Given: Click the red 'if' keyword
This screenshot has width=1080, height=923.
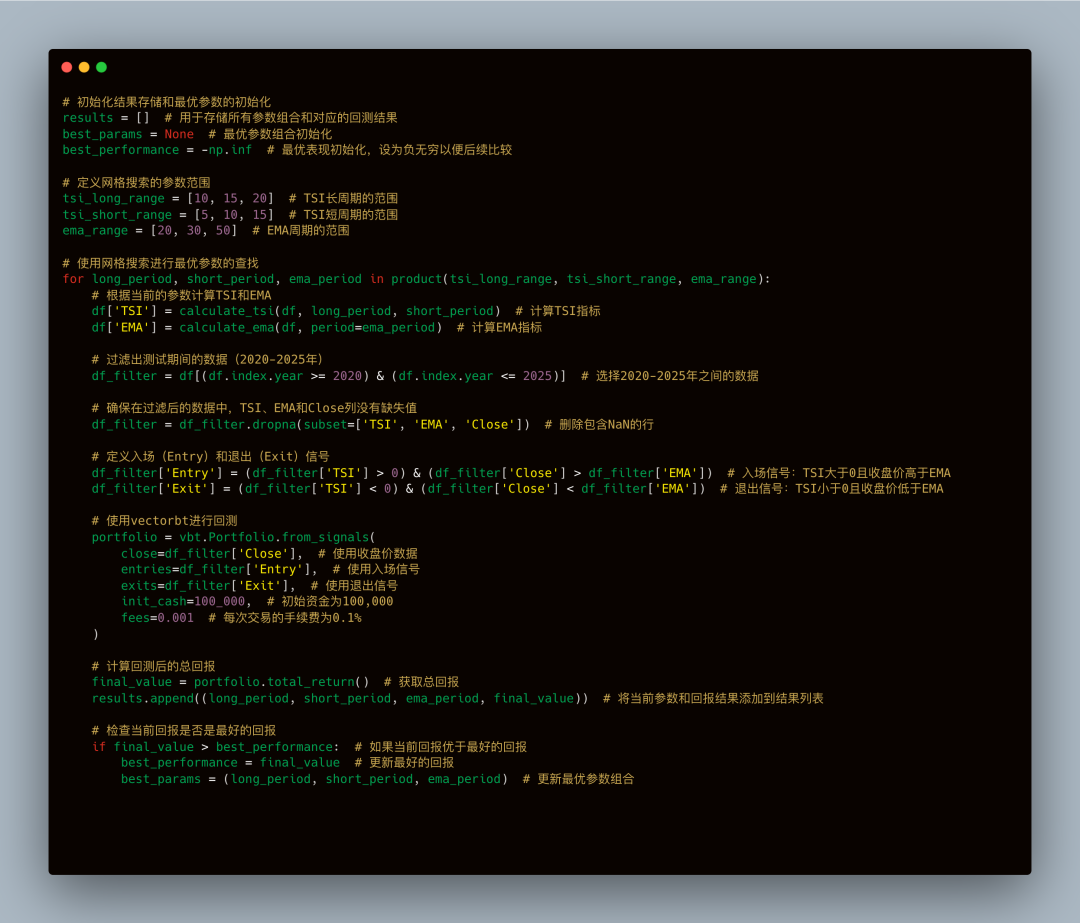Looking at the screenshot, I should (98, 747).
